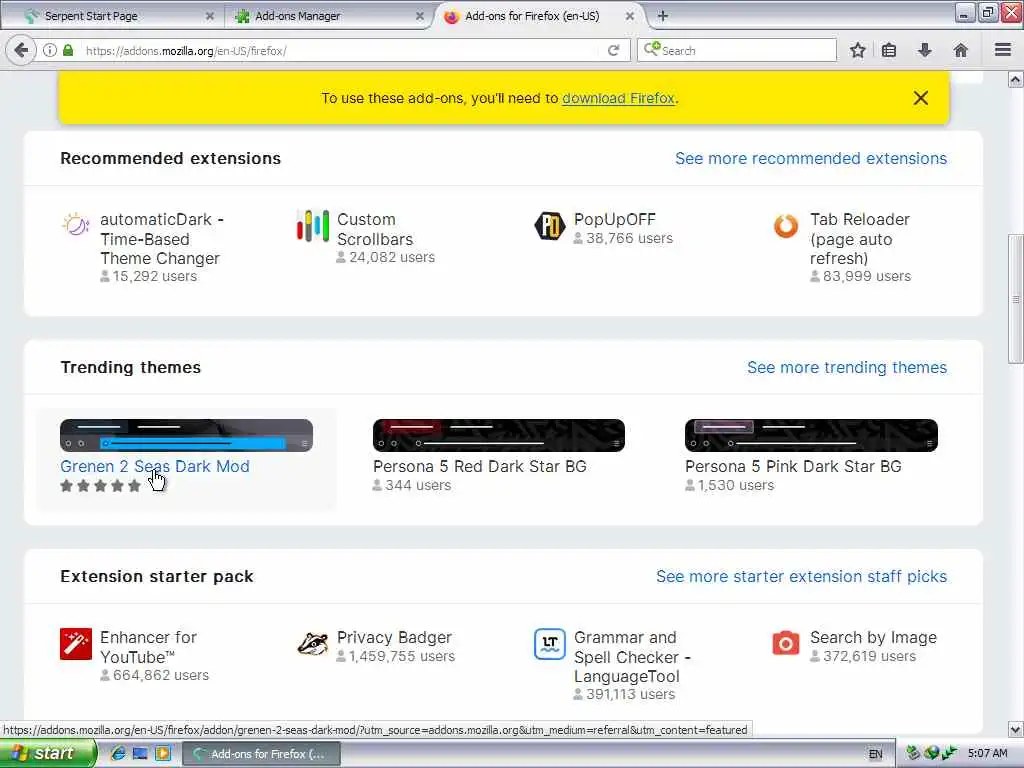Click the Tab Reloader extension icon

[x=786, y=226]
